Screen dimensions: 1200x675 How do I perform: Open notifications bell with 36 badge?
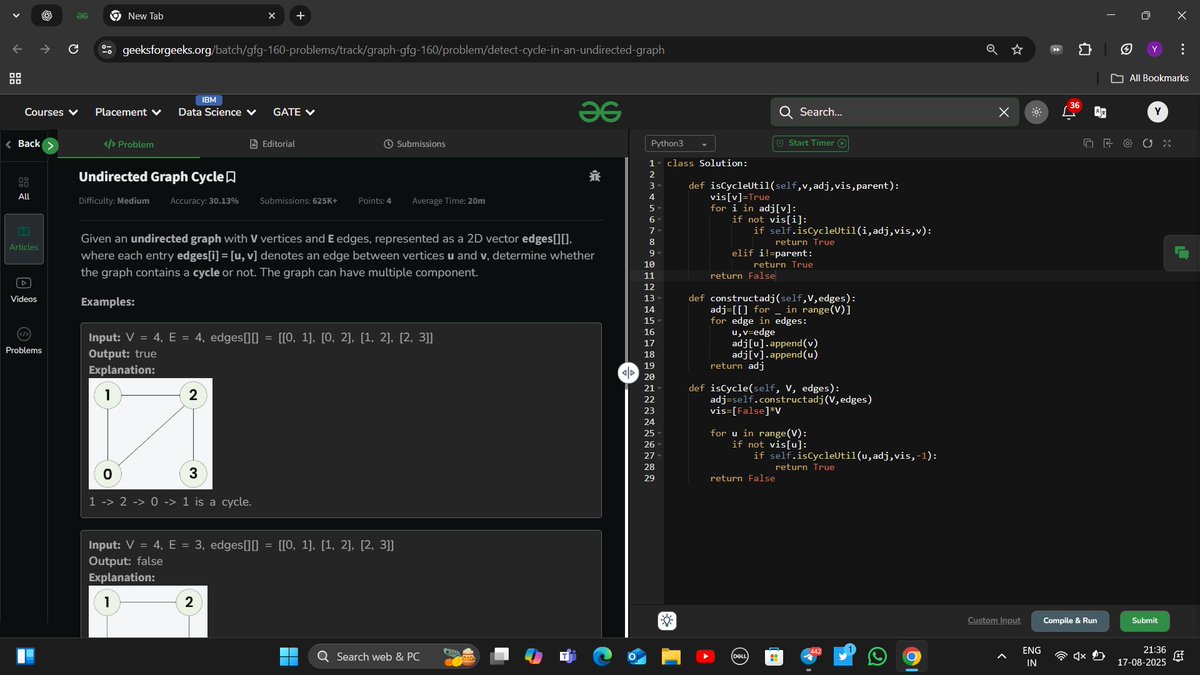(x=1069, y=111)
